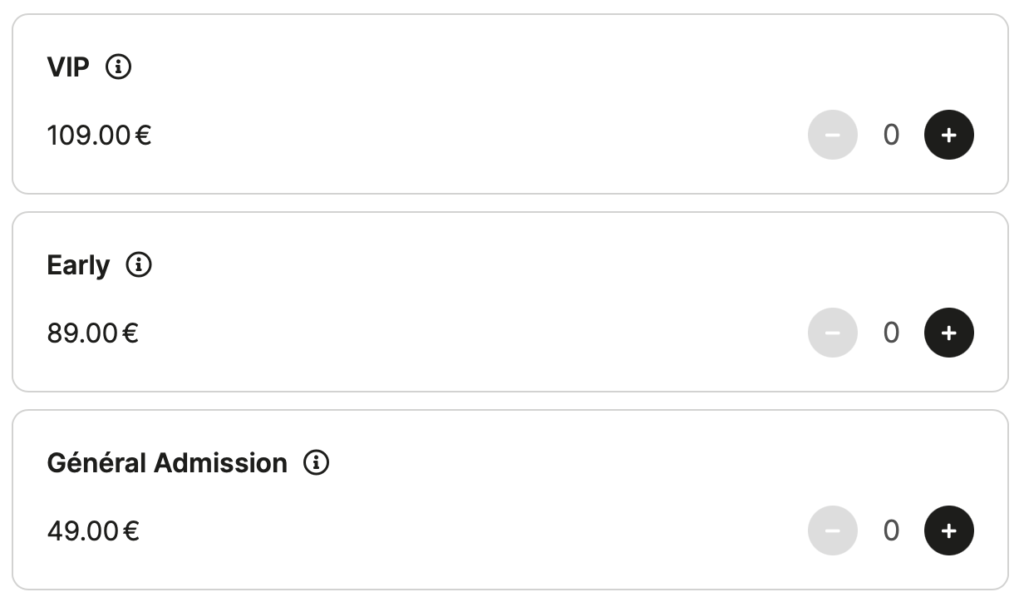Click the 109.00 € price
Viewport: 1024px width, 602px height.
[98, 135]
